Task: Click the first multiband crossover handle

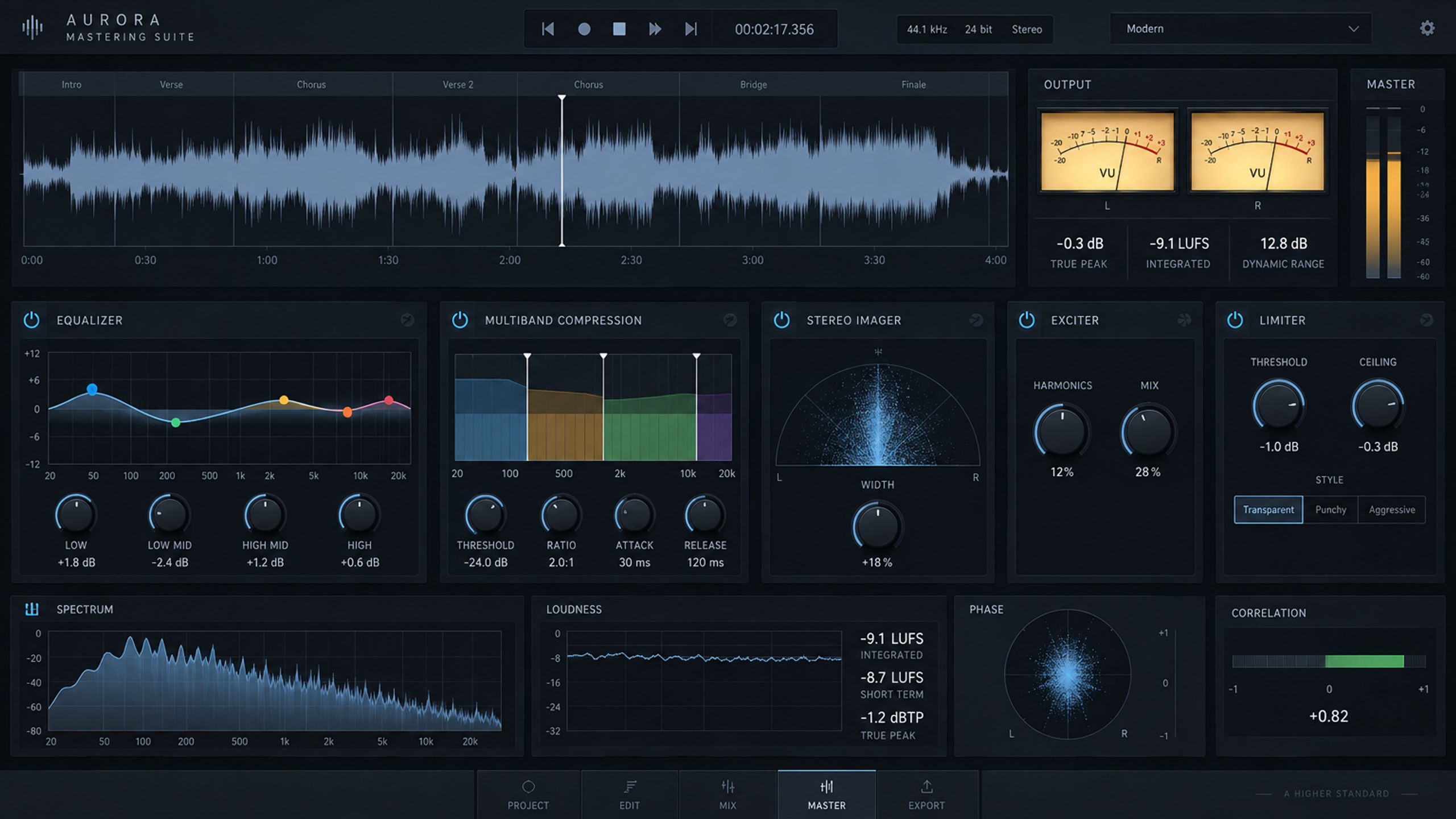Action: (527, 356)
